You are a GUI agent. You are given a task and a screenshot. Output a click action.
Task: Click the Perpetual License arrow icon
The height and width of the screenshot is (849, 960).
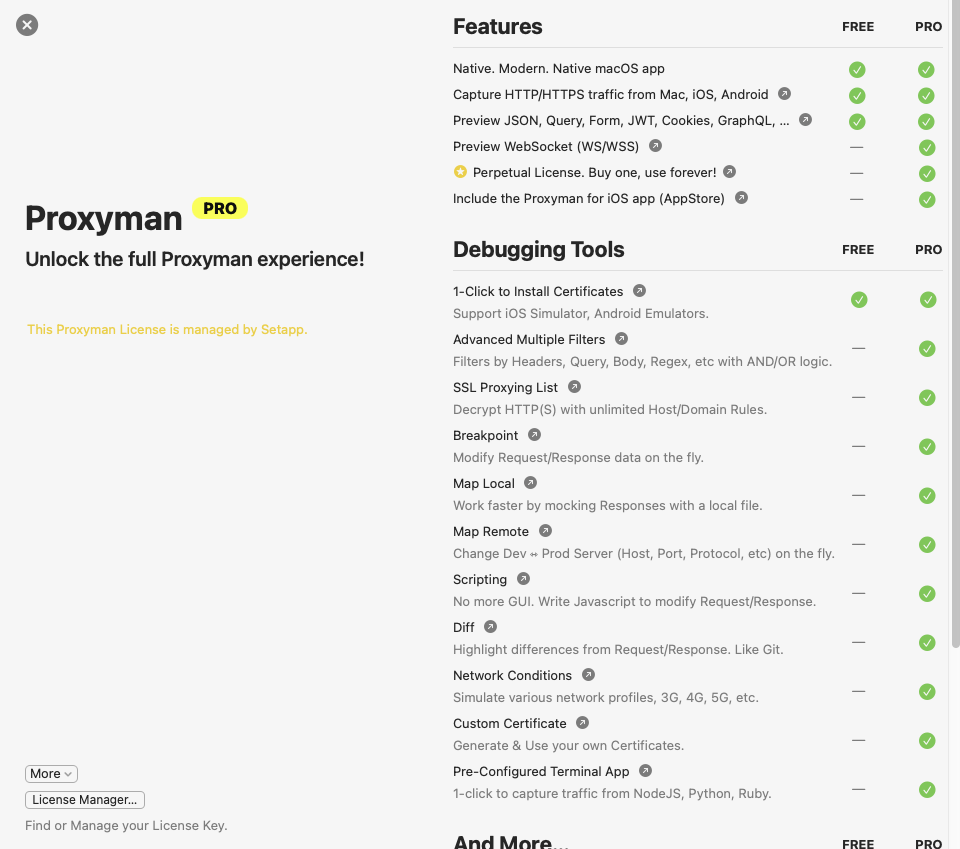pos(729,172)
